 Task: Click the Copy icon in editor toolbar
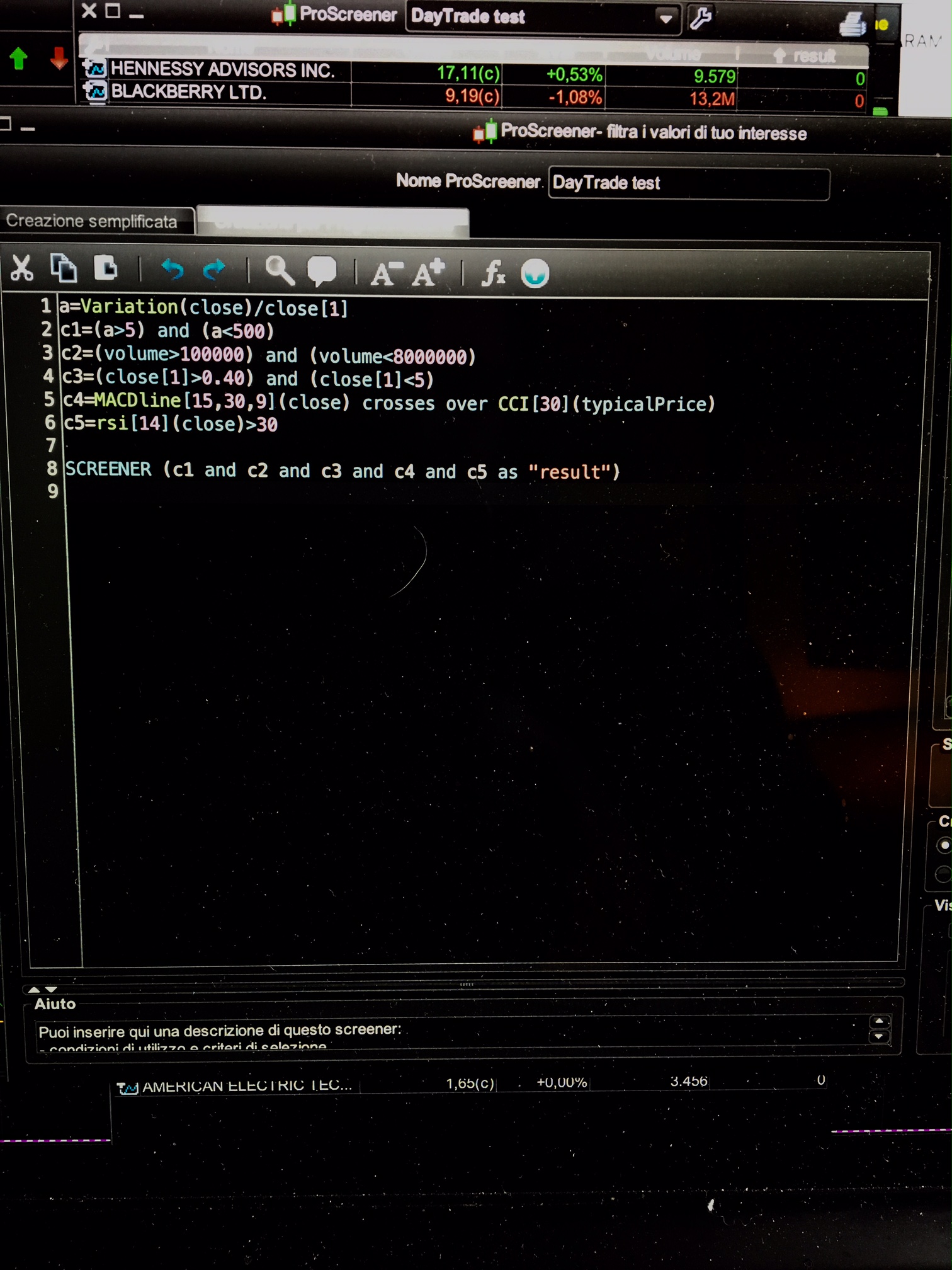point(64,268)
